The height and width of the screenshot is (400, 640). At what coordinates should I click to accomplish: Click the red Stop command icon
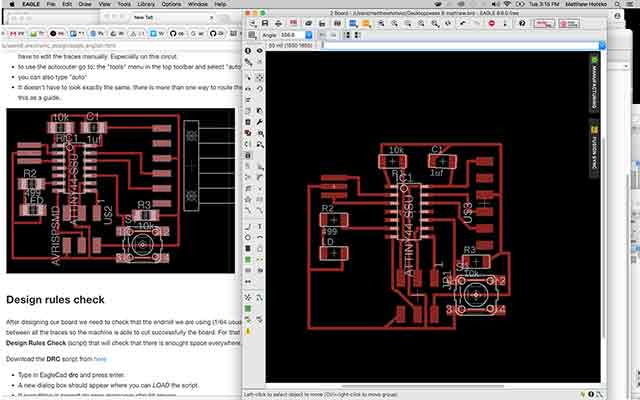(492, 24)
